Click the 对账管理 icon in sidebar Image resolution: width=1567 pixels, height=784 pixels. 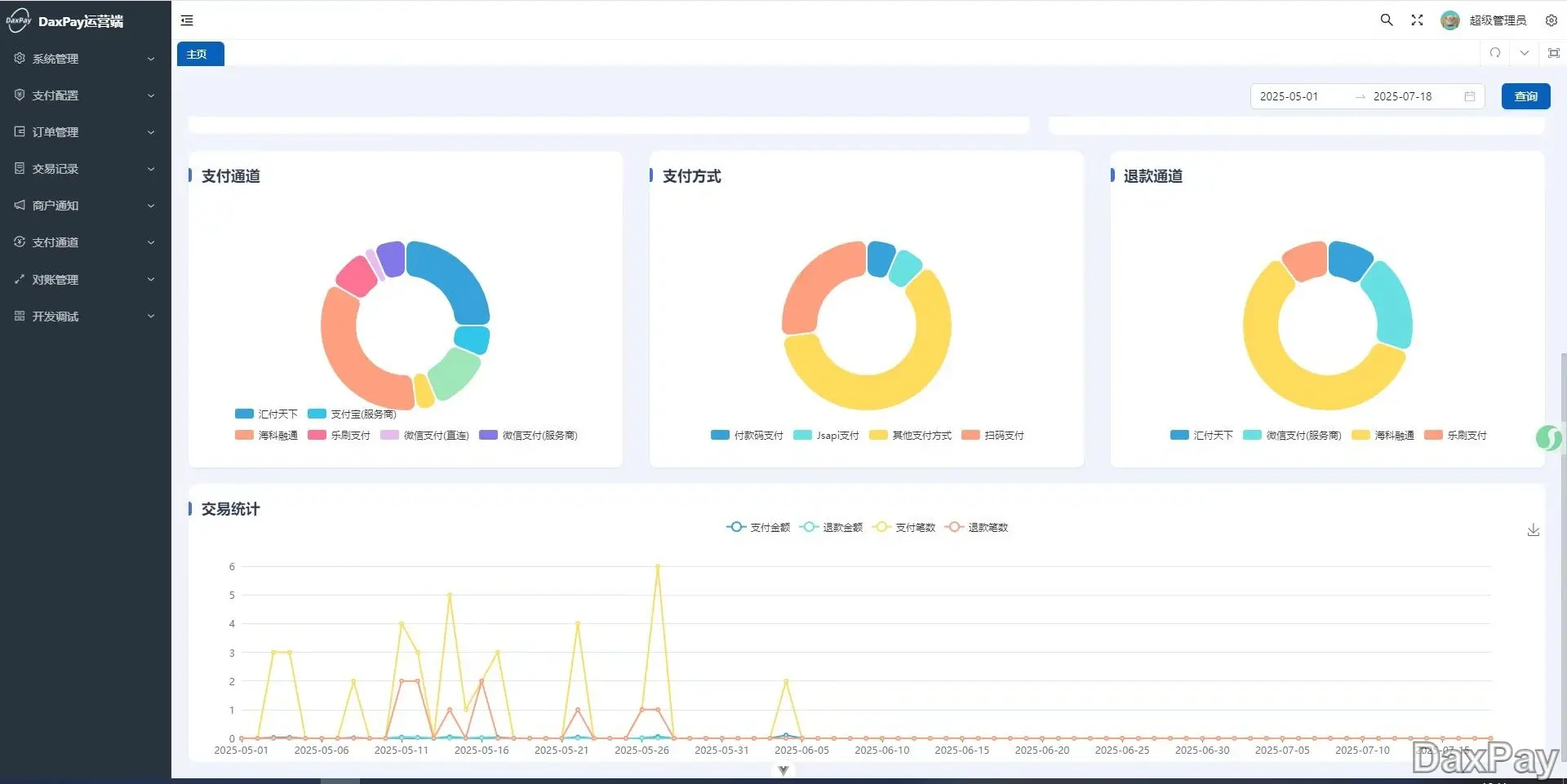pos(20,279)
